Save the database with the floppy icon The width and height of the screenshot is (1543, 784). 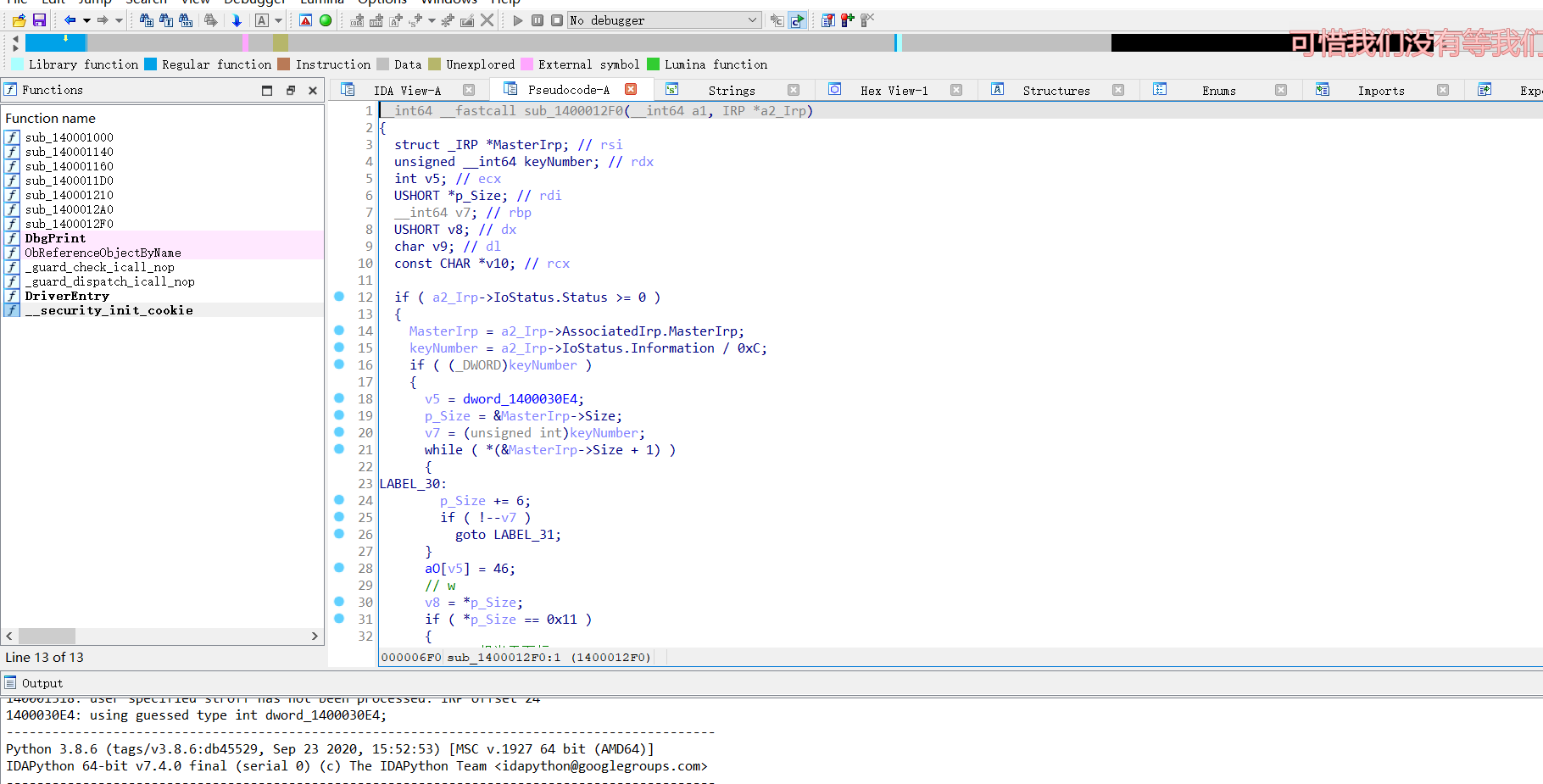39,20
